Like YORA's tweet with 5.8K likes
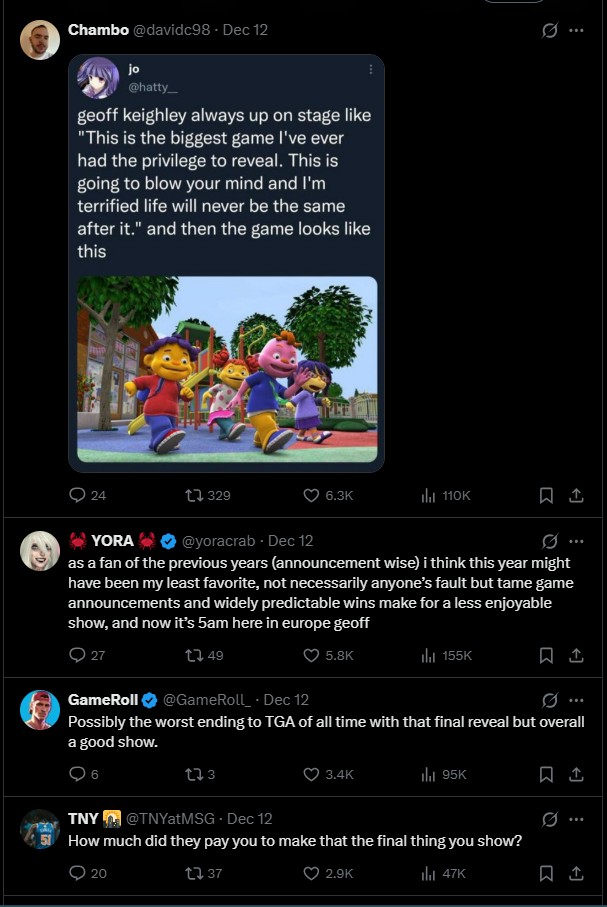This screenshot has width=607, height=907. click(311, 655)
